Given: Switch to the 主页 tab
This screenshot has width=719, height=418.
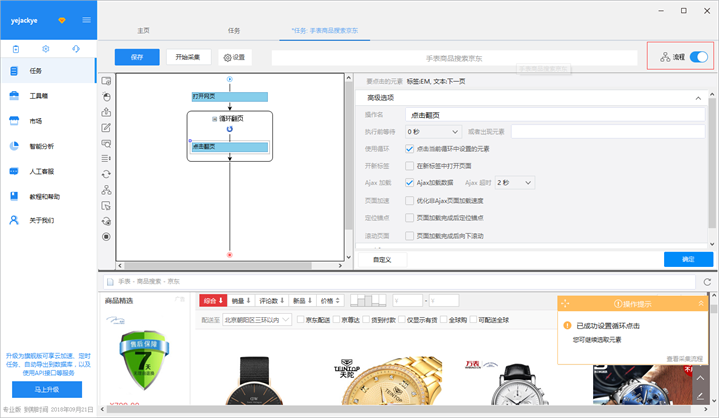Looking at the screenshot, I should (x=144, y=31).
